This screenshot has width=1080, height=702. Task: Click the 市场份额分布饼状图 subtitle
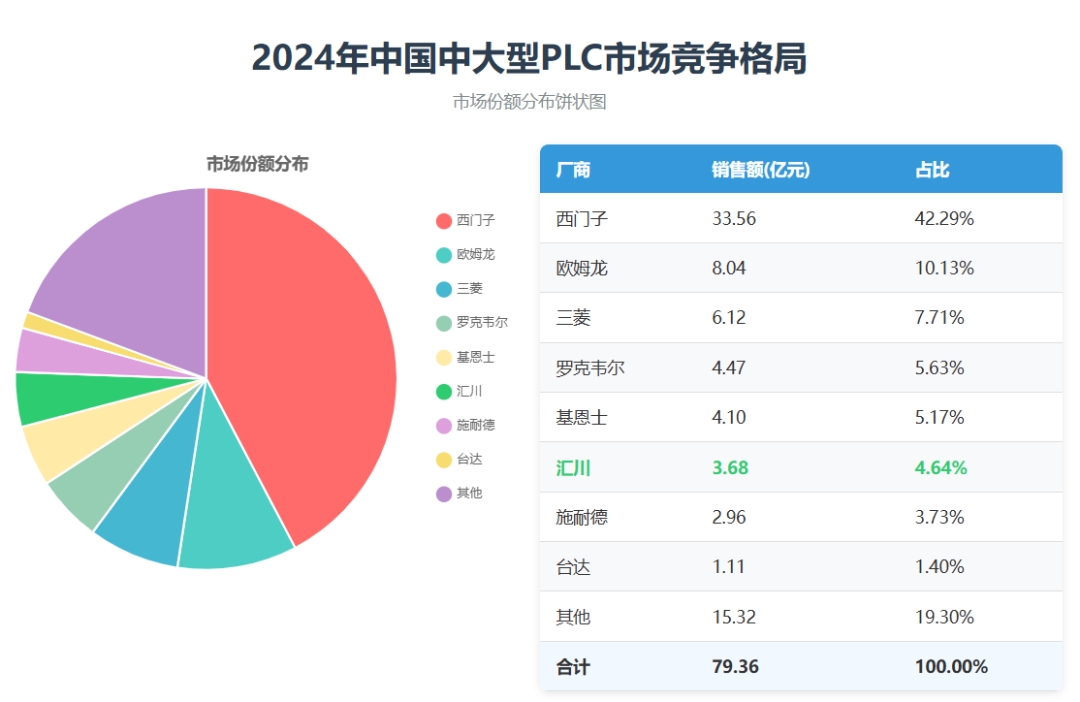pos(529,102)
